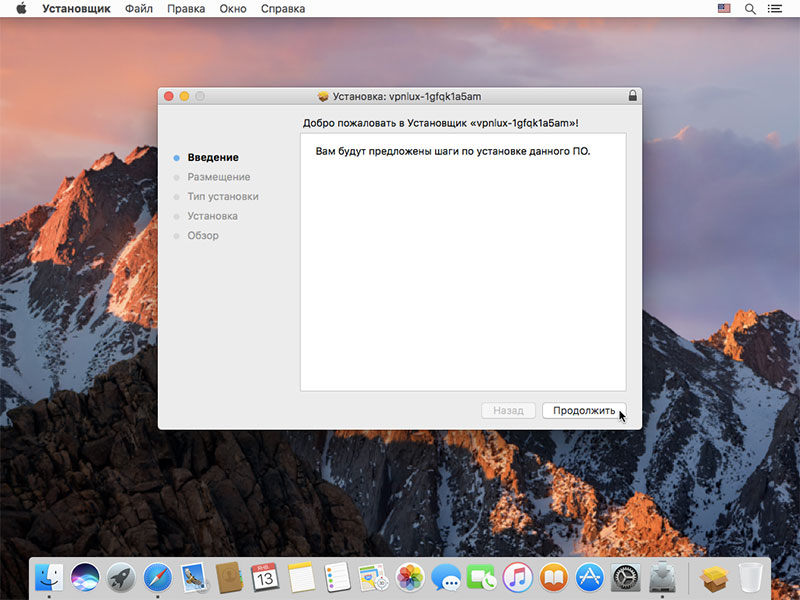Viewport: 800px width, 600px height.
Task: Open the Правка menu
Action: pos(186,9)
